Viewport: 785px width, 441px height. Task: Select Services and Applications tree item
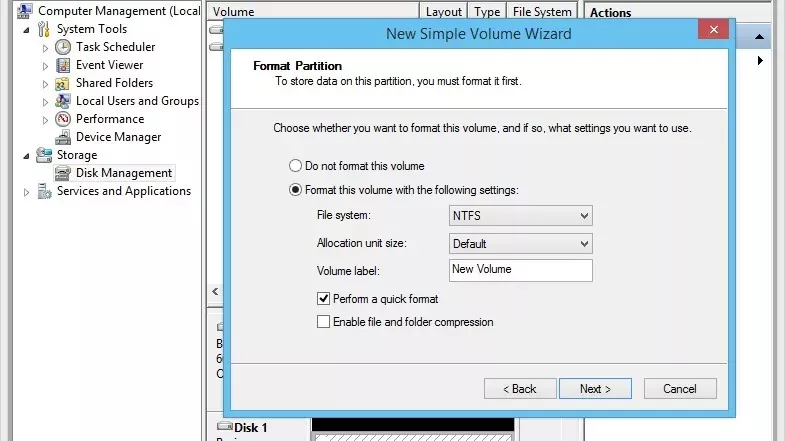124,191
